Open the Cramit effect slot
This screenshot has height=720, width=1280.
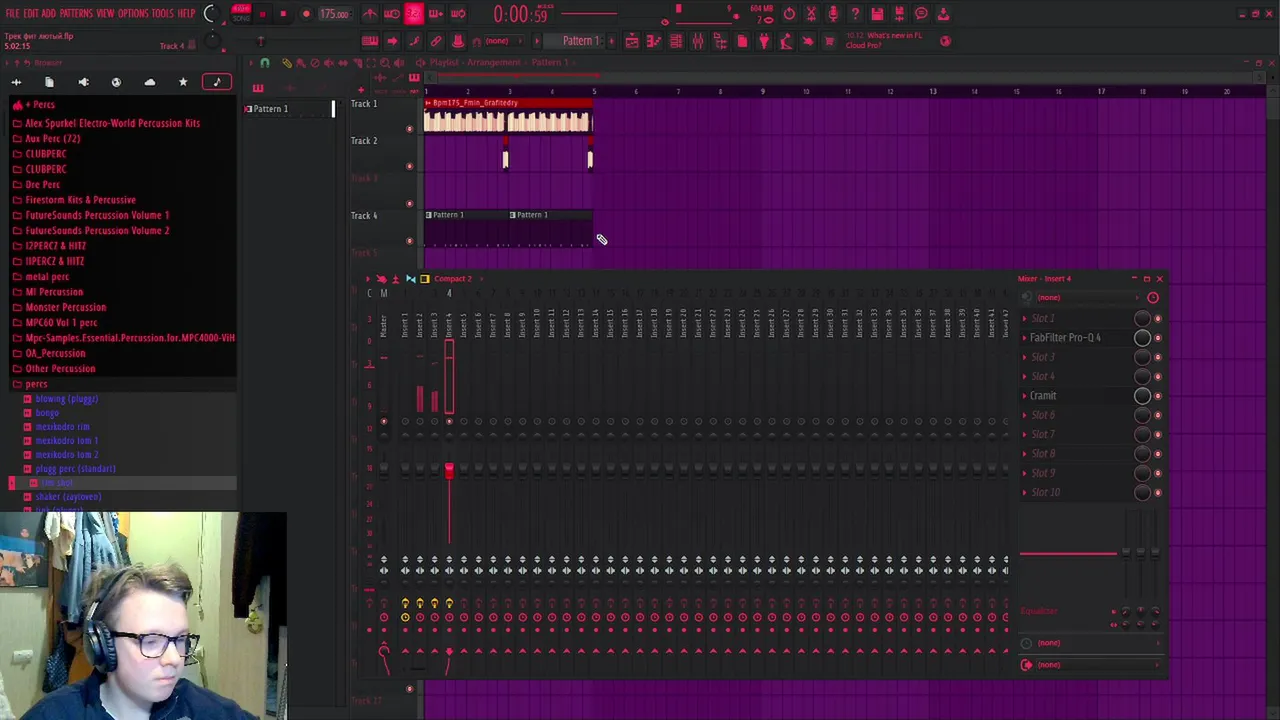(1043, 396)
